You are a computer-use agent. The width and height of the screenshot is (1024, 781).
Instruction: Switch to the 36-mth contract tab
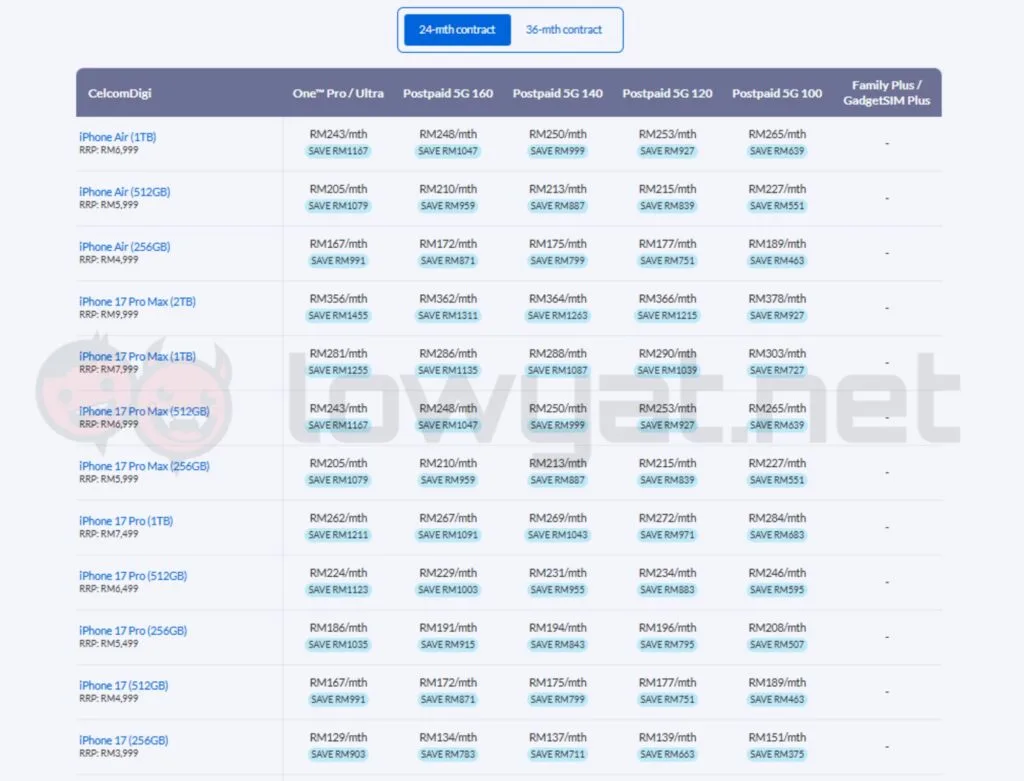click(564, 30)
